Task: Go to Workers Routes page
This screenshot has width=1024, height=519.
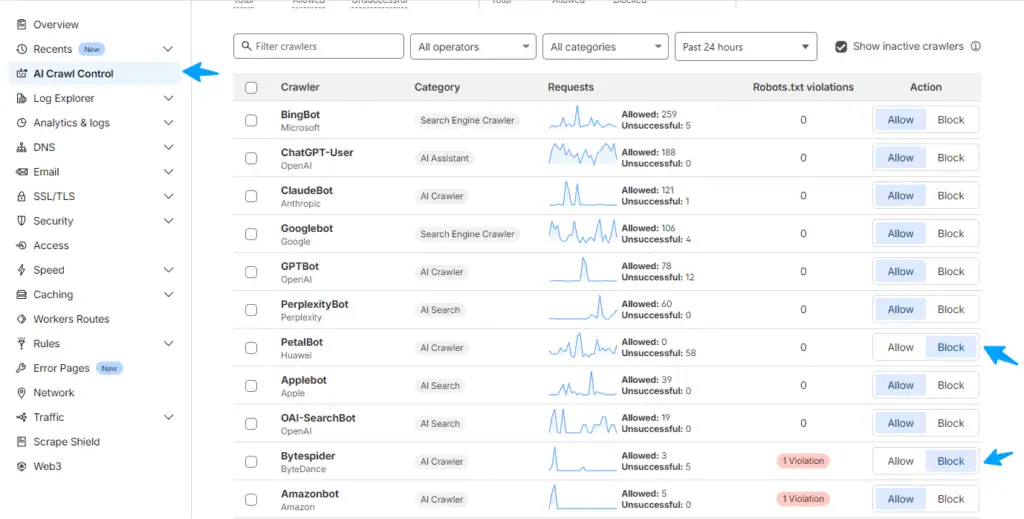Action: (x=71, y=319)
